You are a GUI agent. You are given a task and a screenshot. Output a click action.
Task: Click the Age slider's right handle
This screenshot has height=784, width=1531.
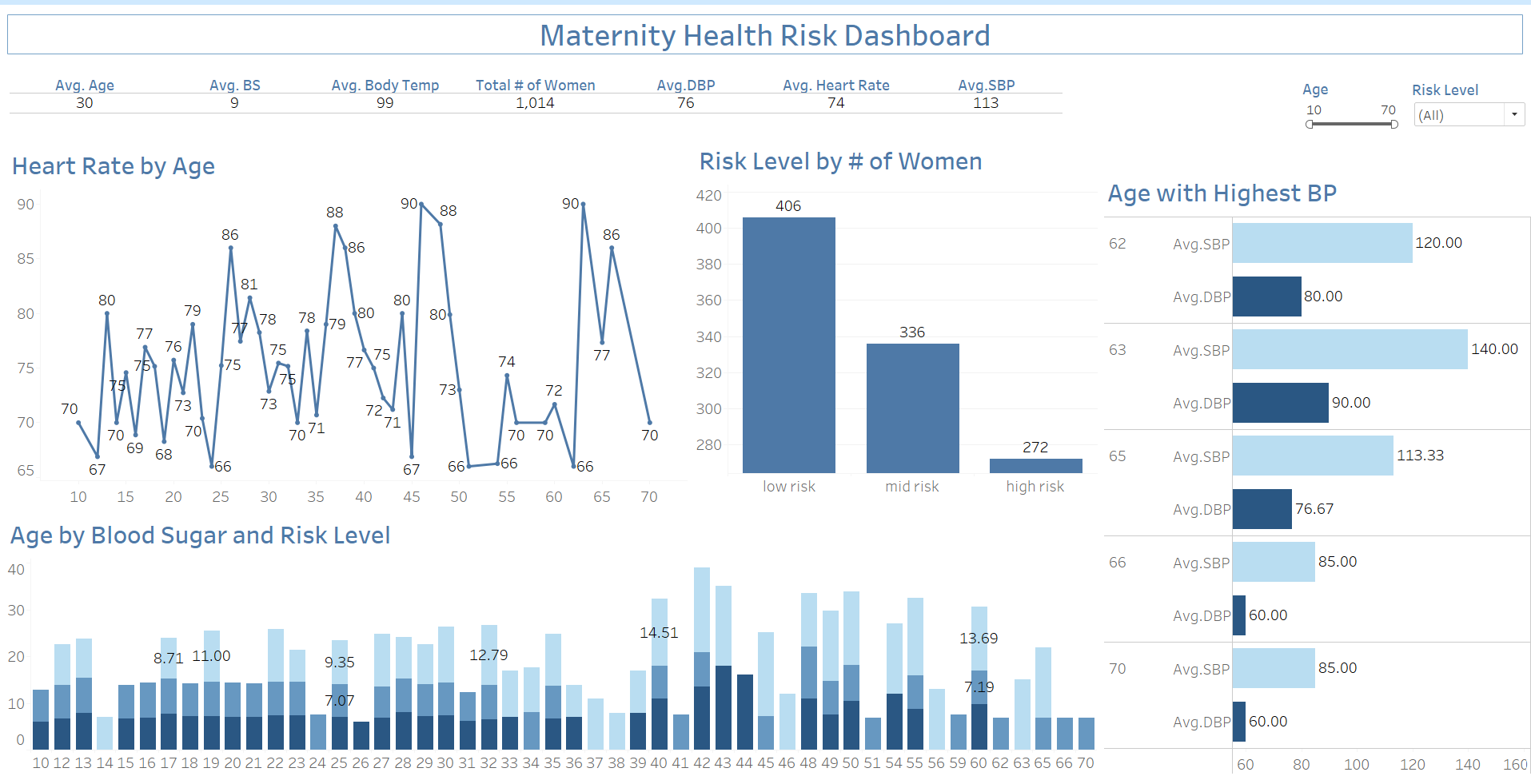1394,125
